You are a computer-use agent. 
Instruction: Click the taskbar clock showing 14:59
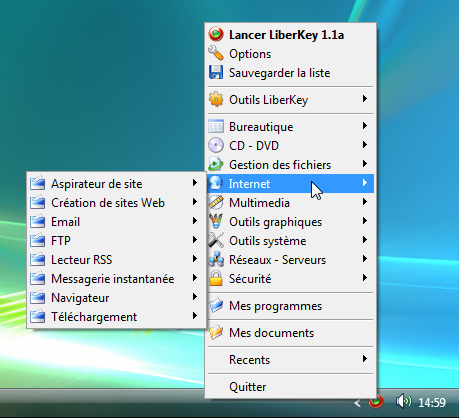[432, 403]
